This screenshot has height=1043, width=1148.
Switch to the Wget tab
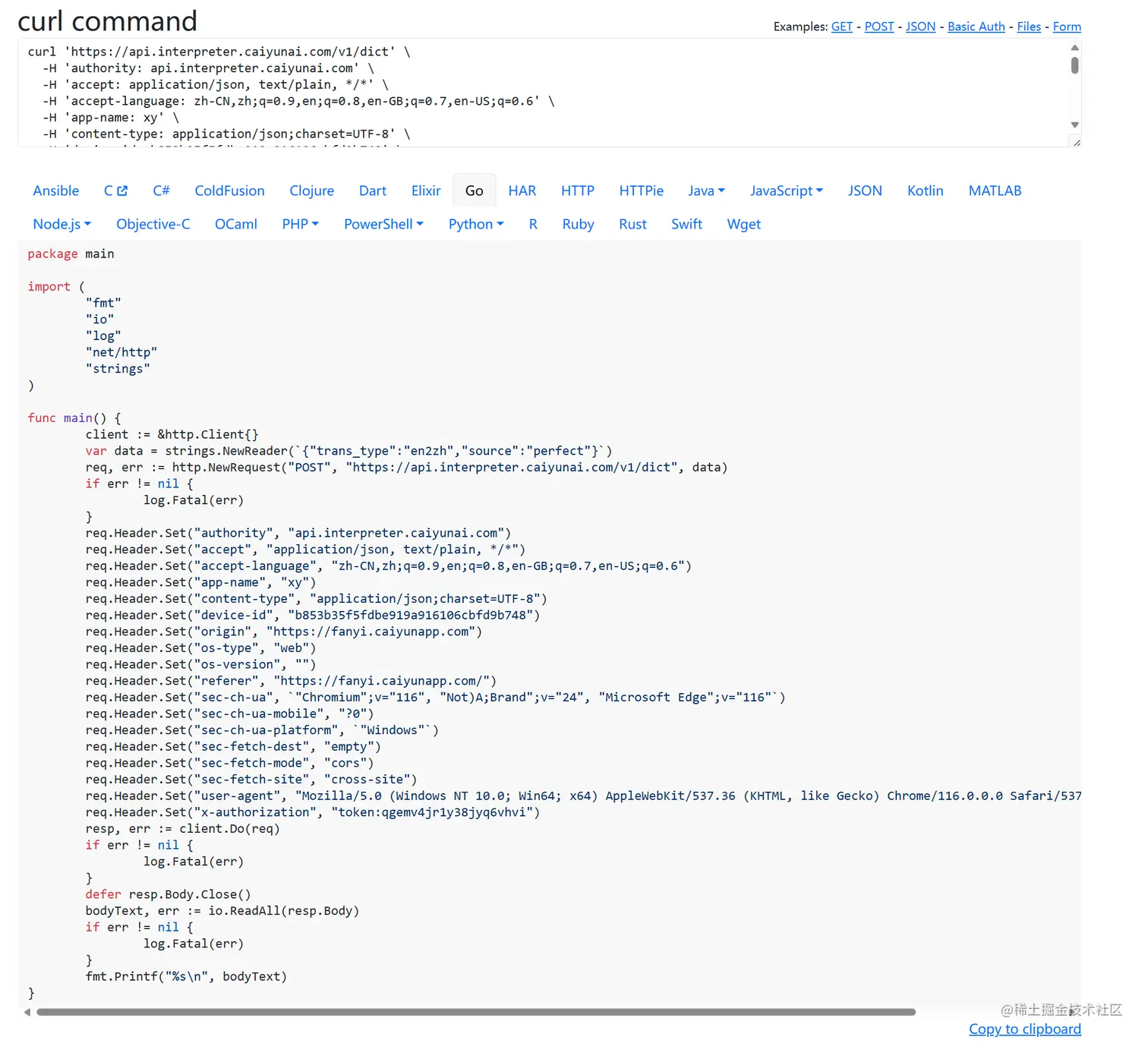click(x=743, y=224)
